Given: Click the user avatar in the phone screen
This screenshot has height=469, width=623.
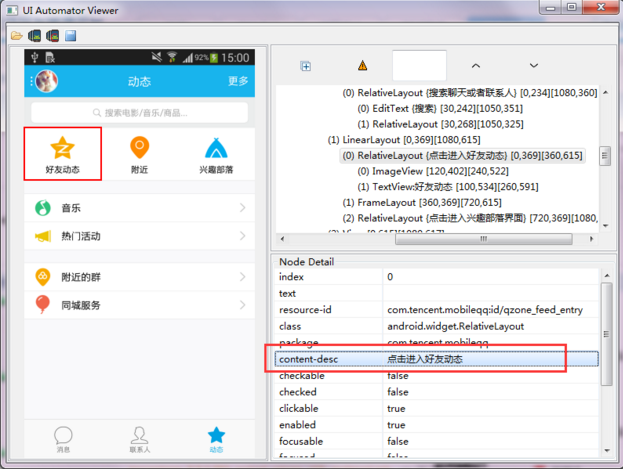Looking at the screenshot, I should point(46,81).
